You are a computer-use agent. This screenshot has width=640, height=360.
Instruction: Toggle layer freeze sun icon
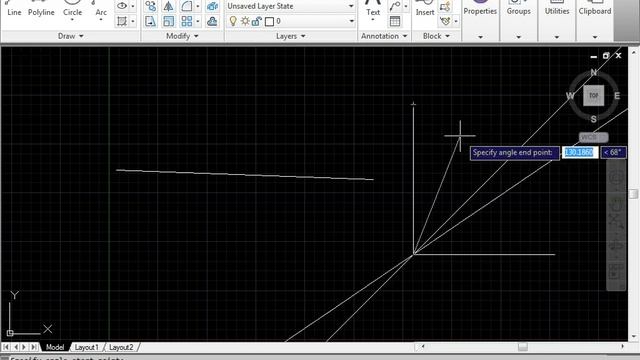pos(244,21)
